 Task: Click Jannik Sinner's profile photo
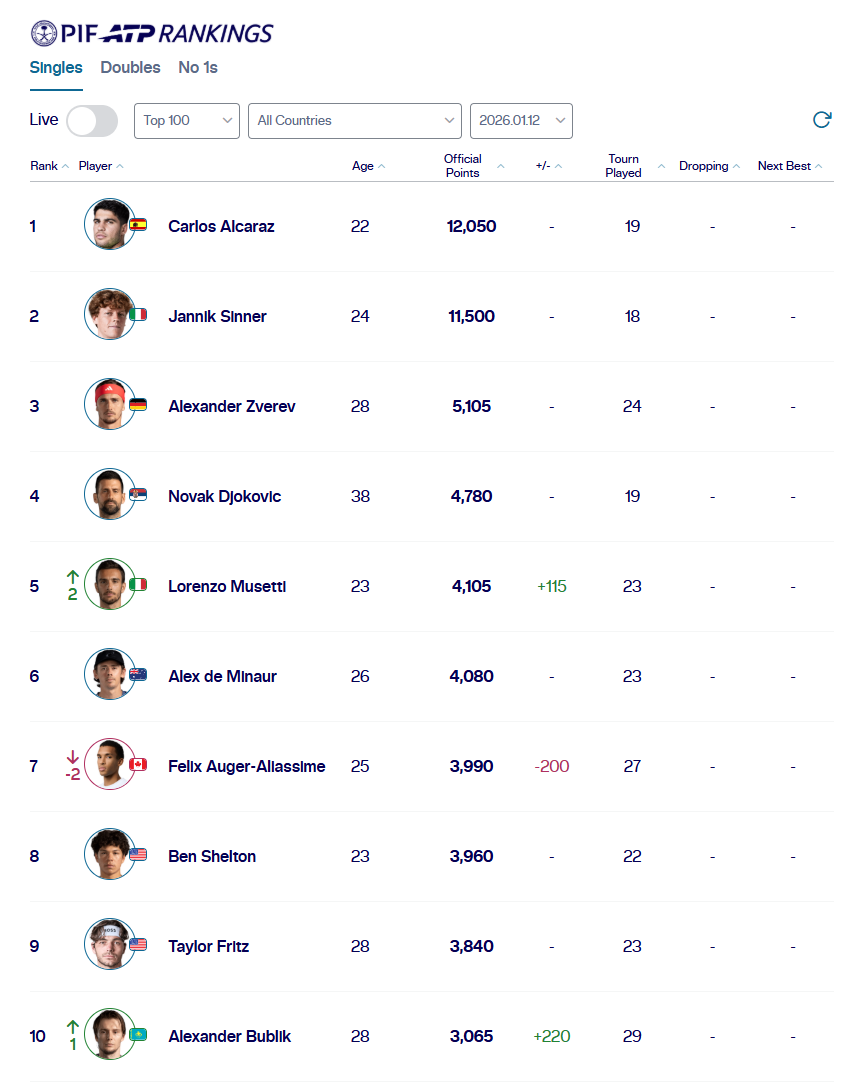[109, 315]
